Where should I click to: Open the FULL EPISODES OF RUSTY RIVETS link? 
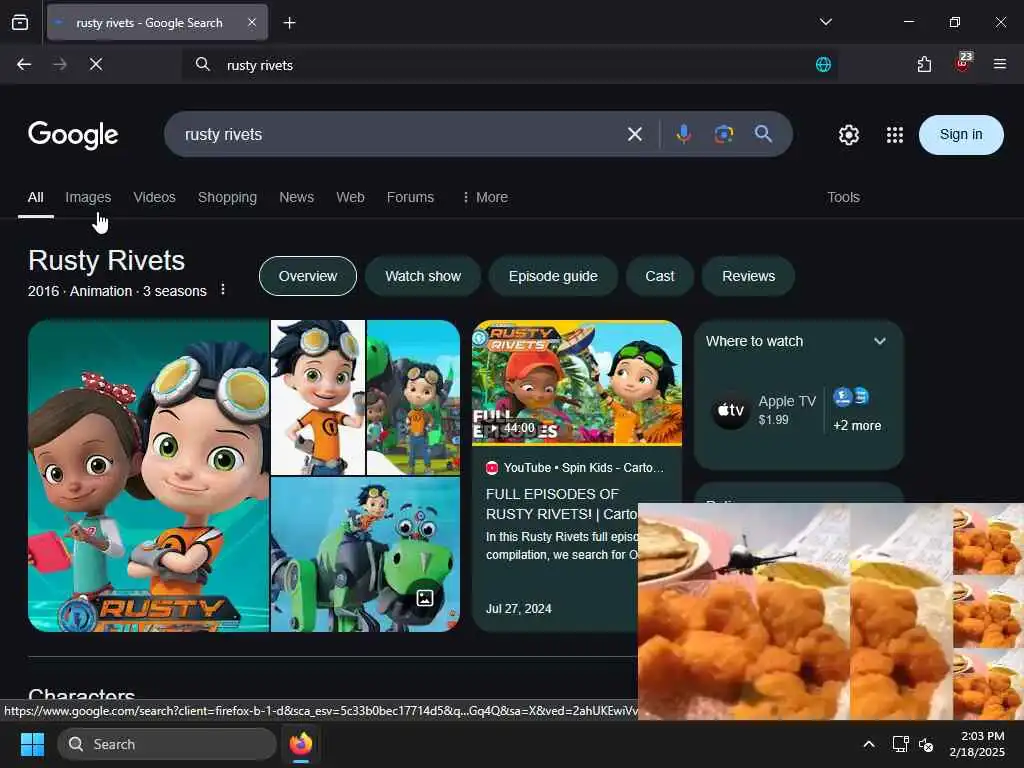(x=562, y=504)
